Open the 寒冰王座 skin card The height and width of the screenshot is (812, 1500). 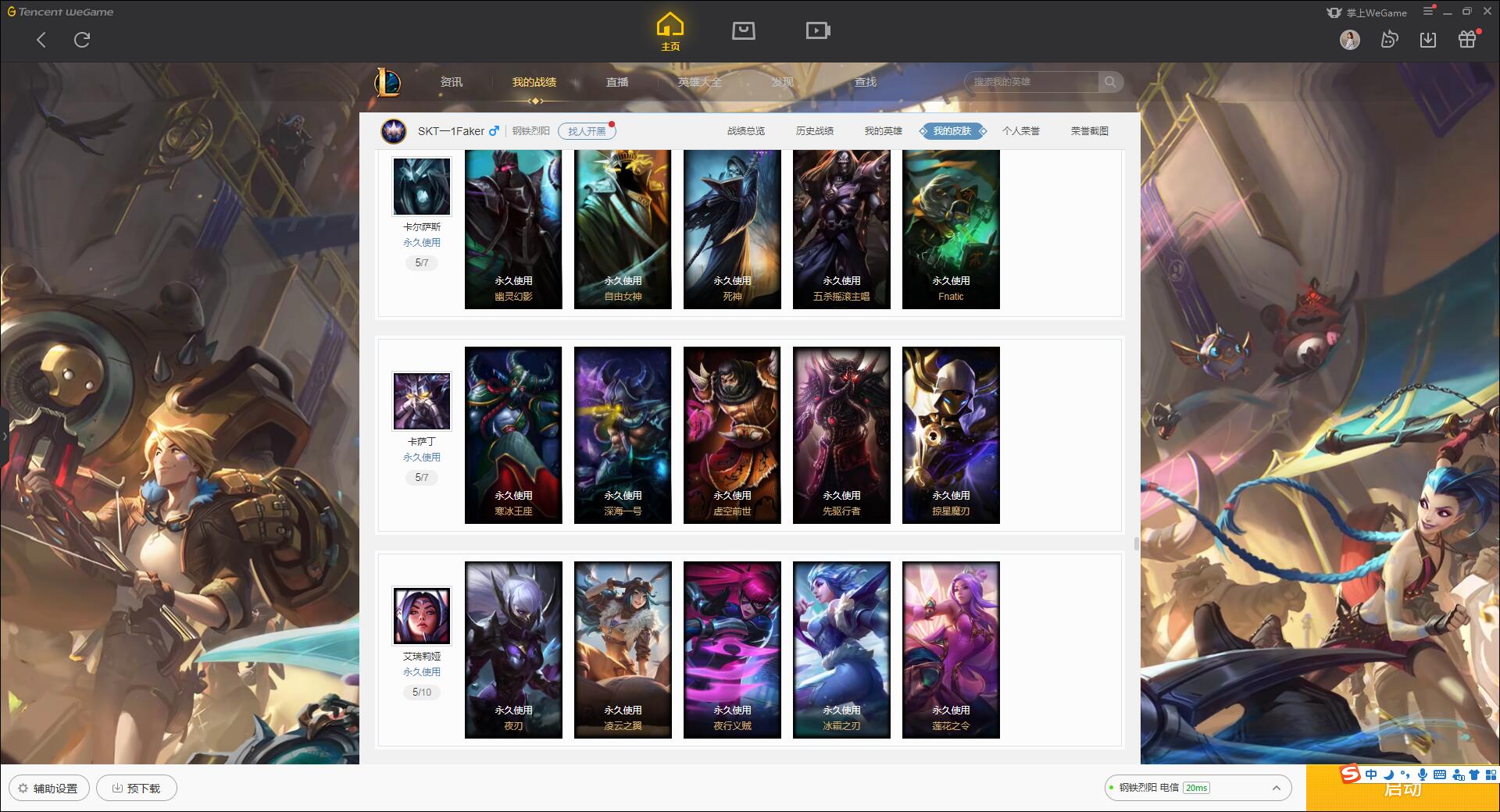pos(513,435)
